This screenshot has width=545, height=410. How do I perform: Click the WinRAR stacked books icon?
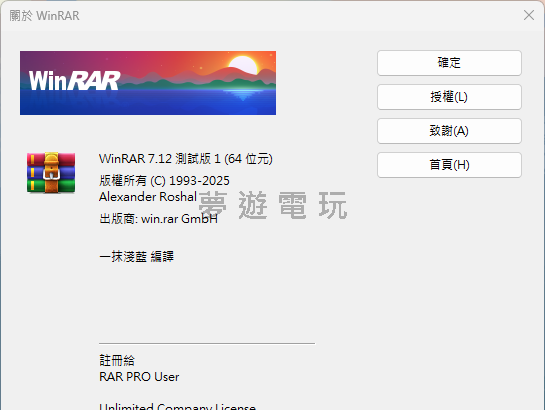click(x=51, y=172)
